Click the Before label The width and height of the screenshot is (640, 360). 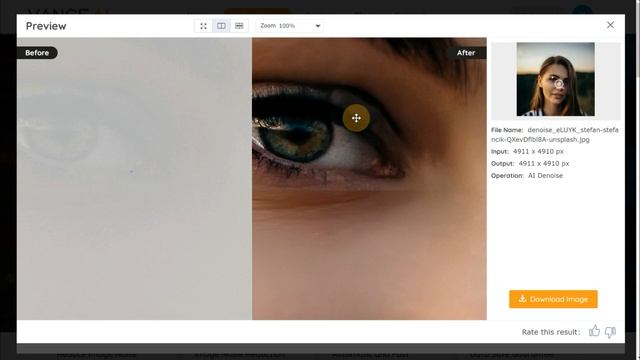click(x=37, y=53)
